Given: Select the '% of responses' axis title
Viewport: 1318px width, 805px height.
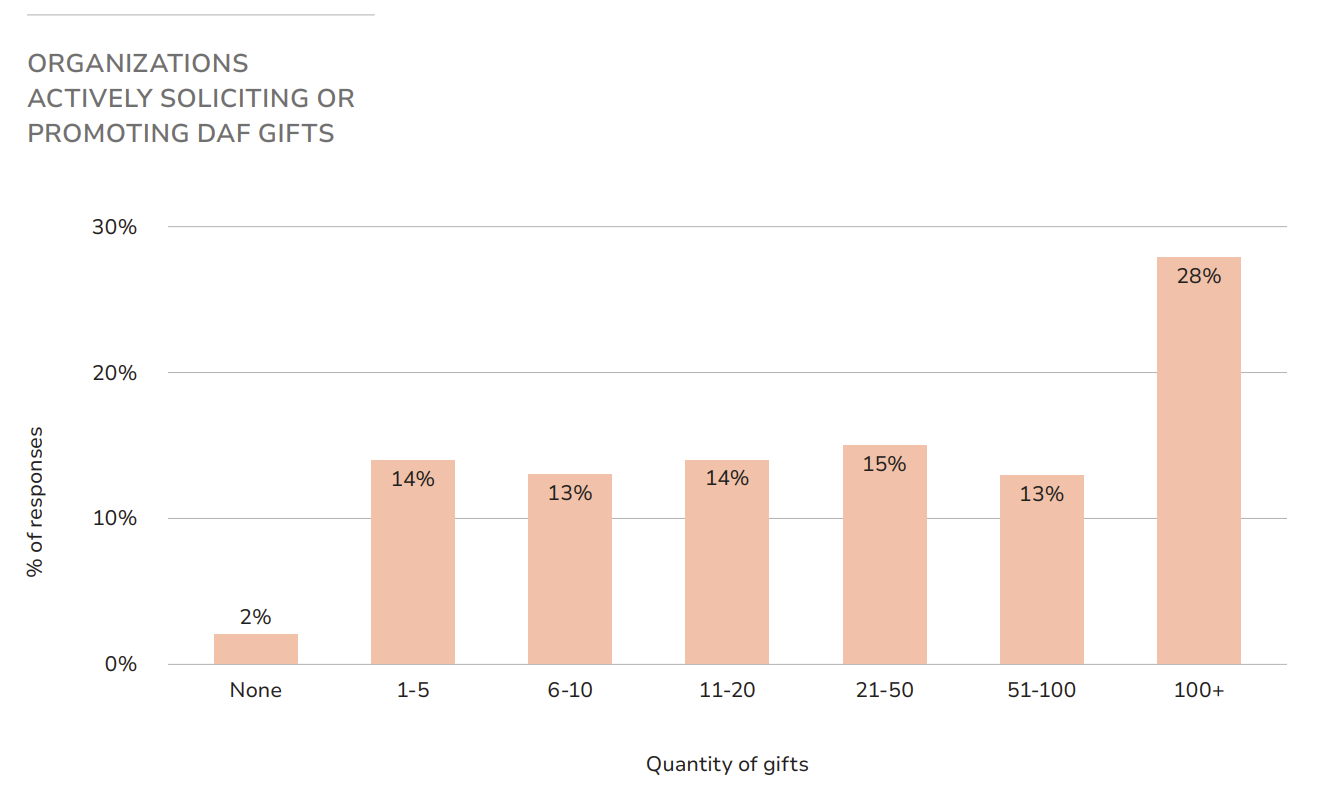Looking at the screenshot, I should (x=36, y=502).
